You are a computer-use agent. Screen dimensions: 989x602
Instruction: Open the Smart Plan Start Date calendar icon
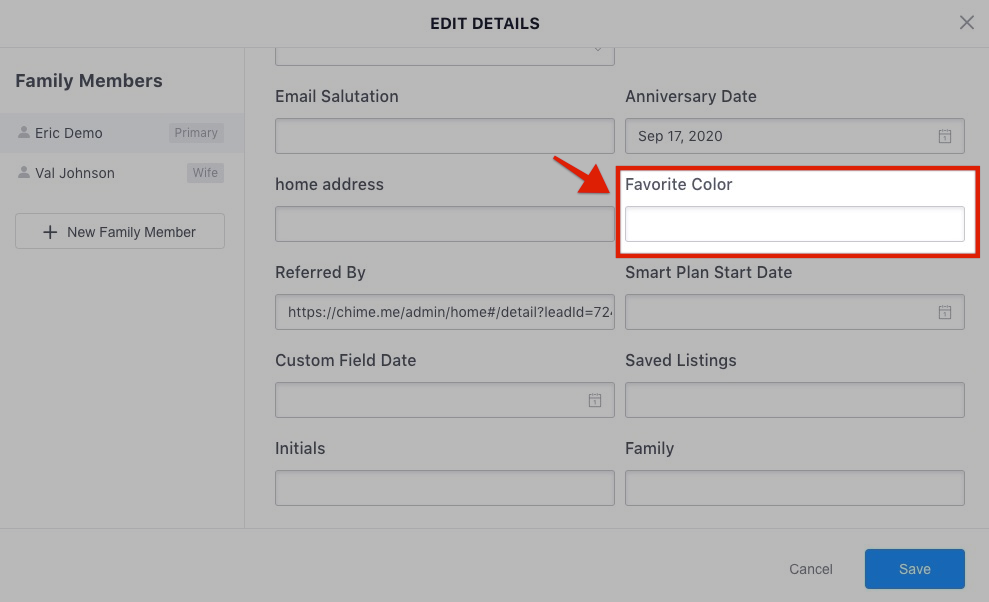pos(944,312)
